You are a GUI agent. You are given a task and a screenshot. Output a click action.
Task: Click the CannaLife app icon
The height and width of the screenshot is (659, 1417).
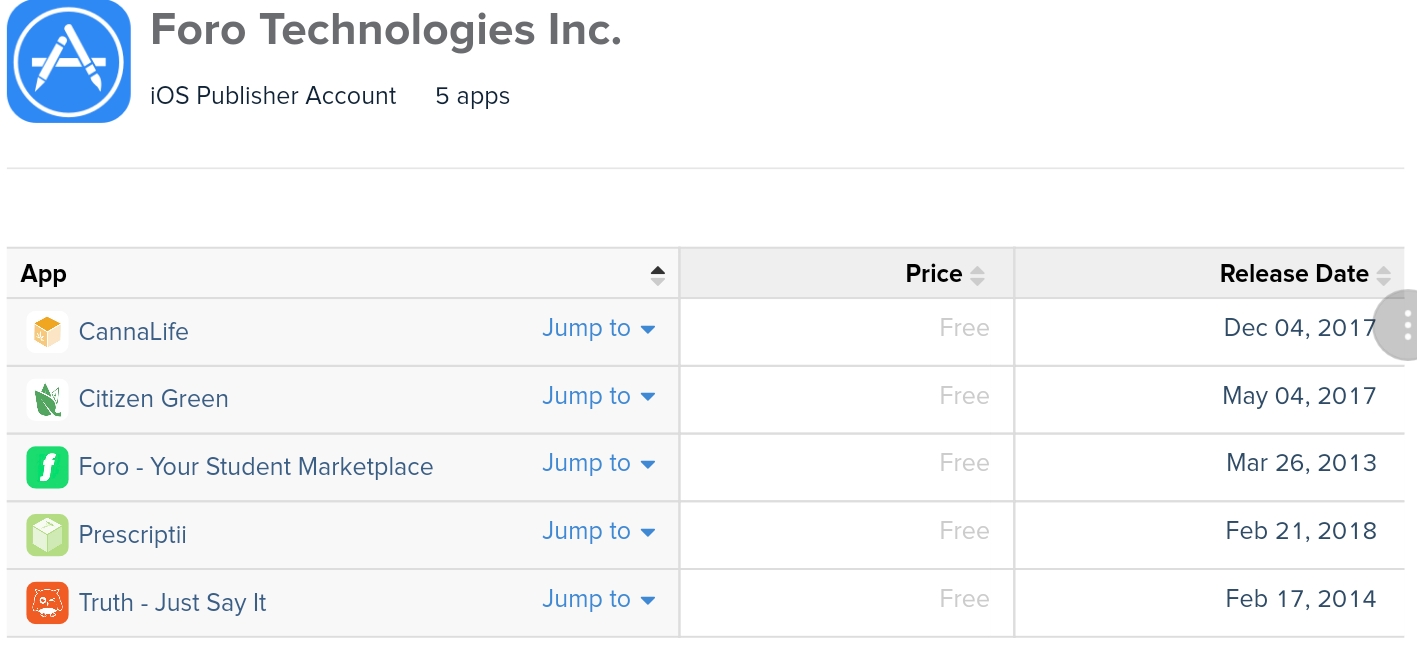pyautogui.click(x=47, y=331)
